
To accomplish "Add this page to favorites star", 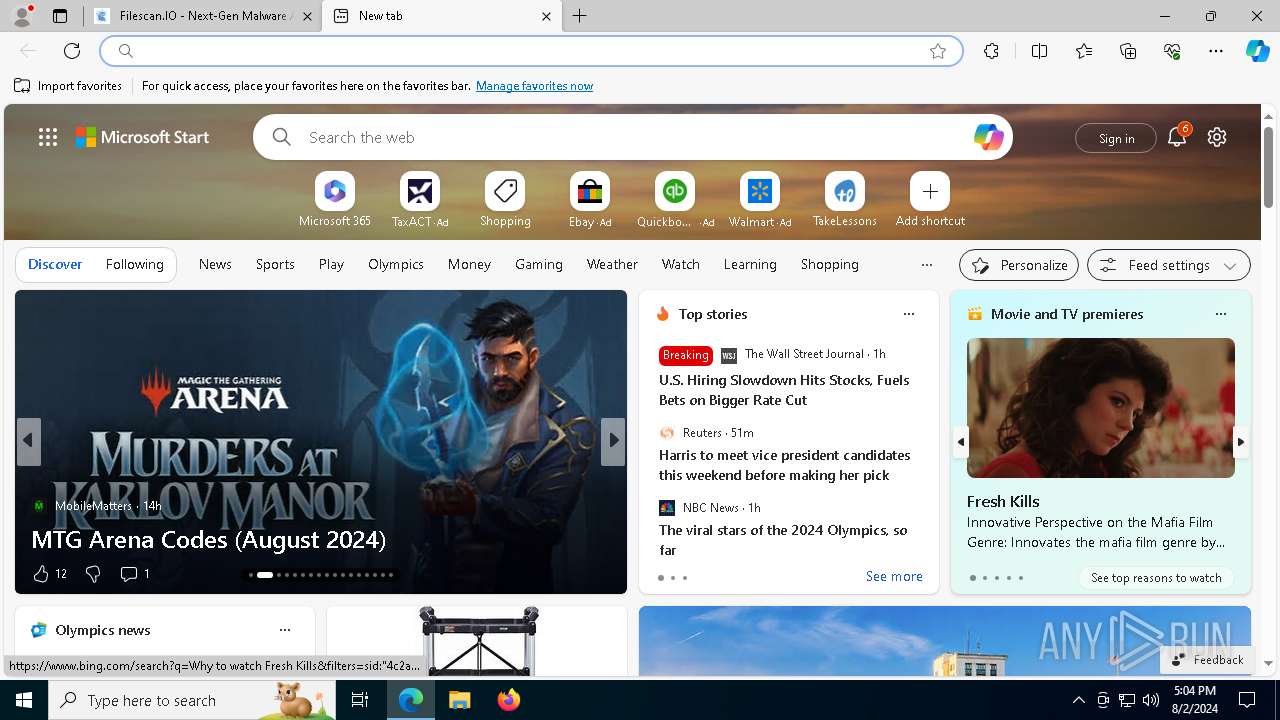I will (938, 51).
